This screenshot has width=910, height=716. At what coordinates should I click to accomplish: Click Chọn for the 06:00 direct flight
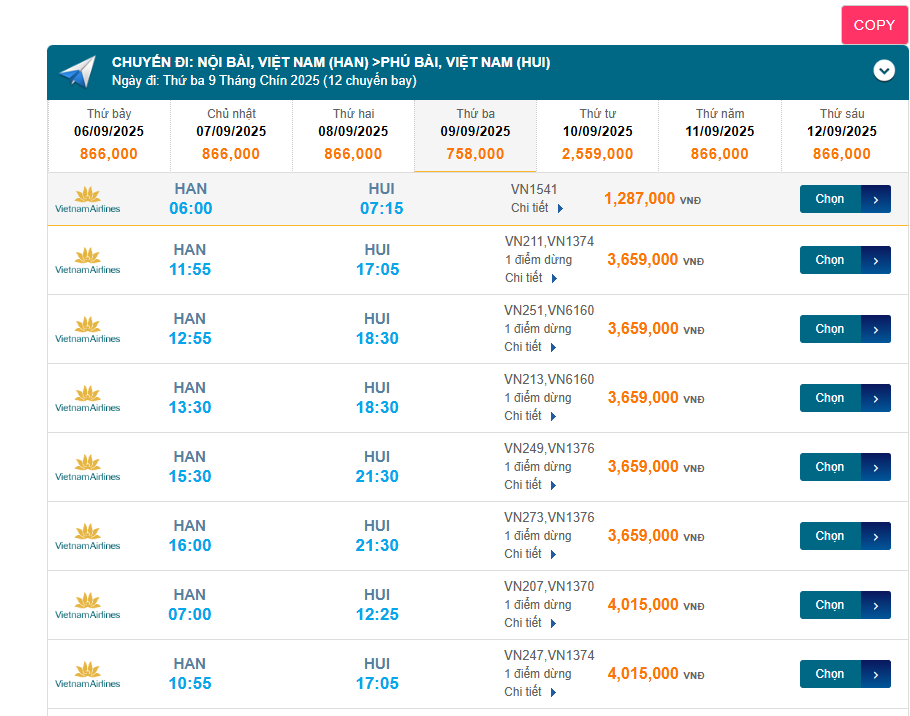tap(844, 199)
